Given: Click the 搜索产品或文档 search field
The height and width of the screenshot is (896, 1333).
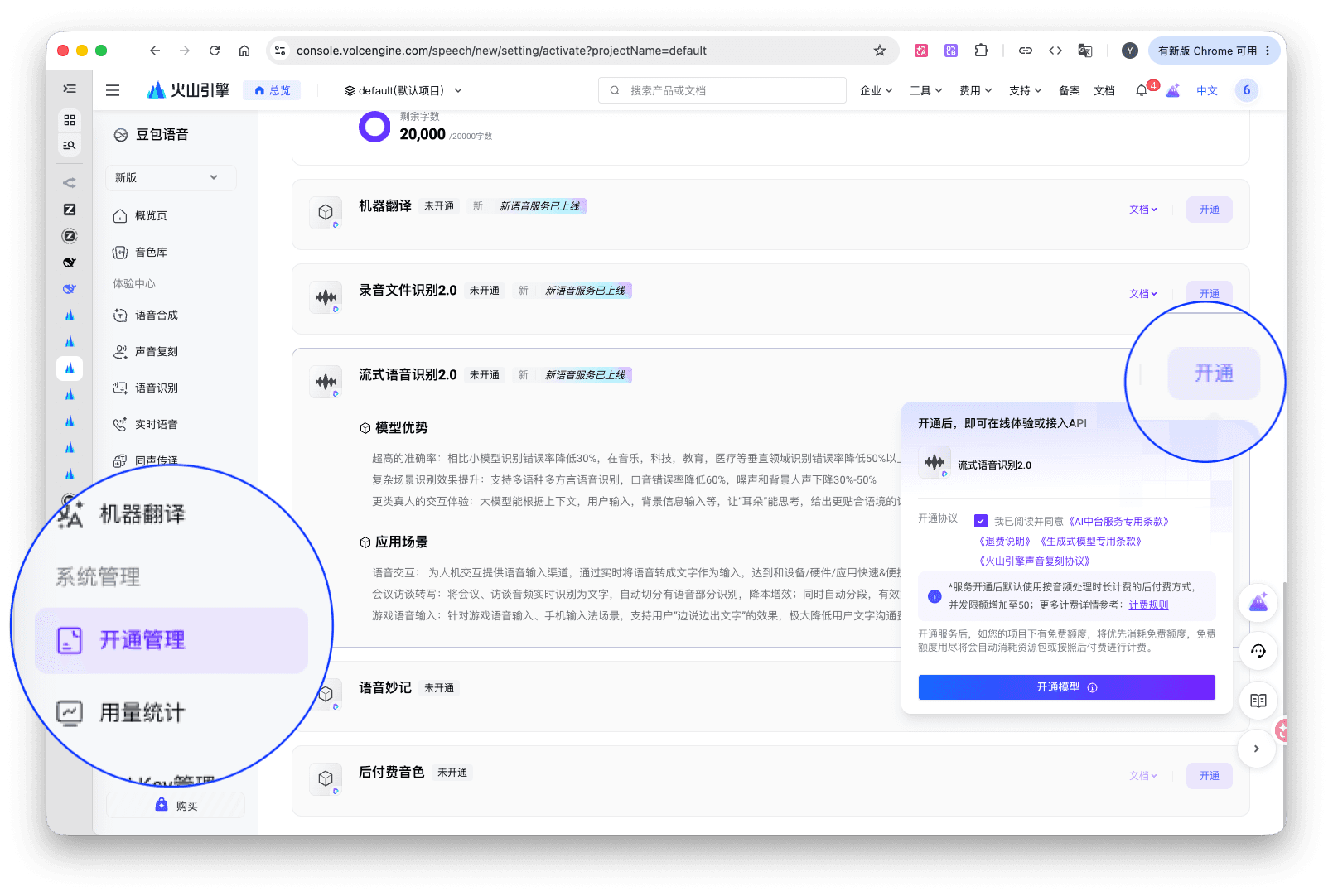Looking at the screenshot, I should pyautogui.click(x=722, y=90).
